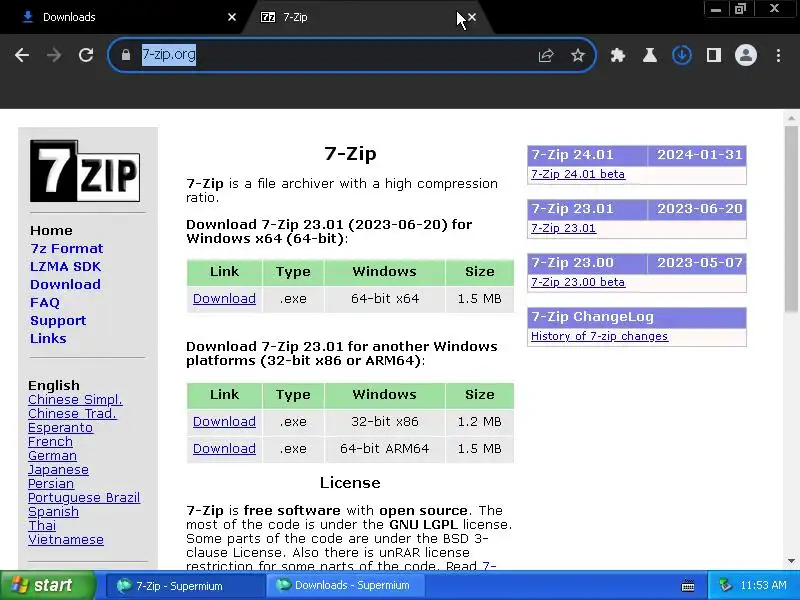Select the 7-Zip browser tab
Viewport: 800px width, 600px height.
coord(357,17)
